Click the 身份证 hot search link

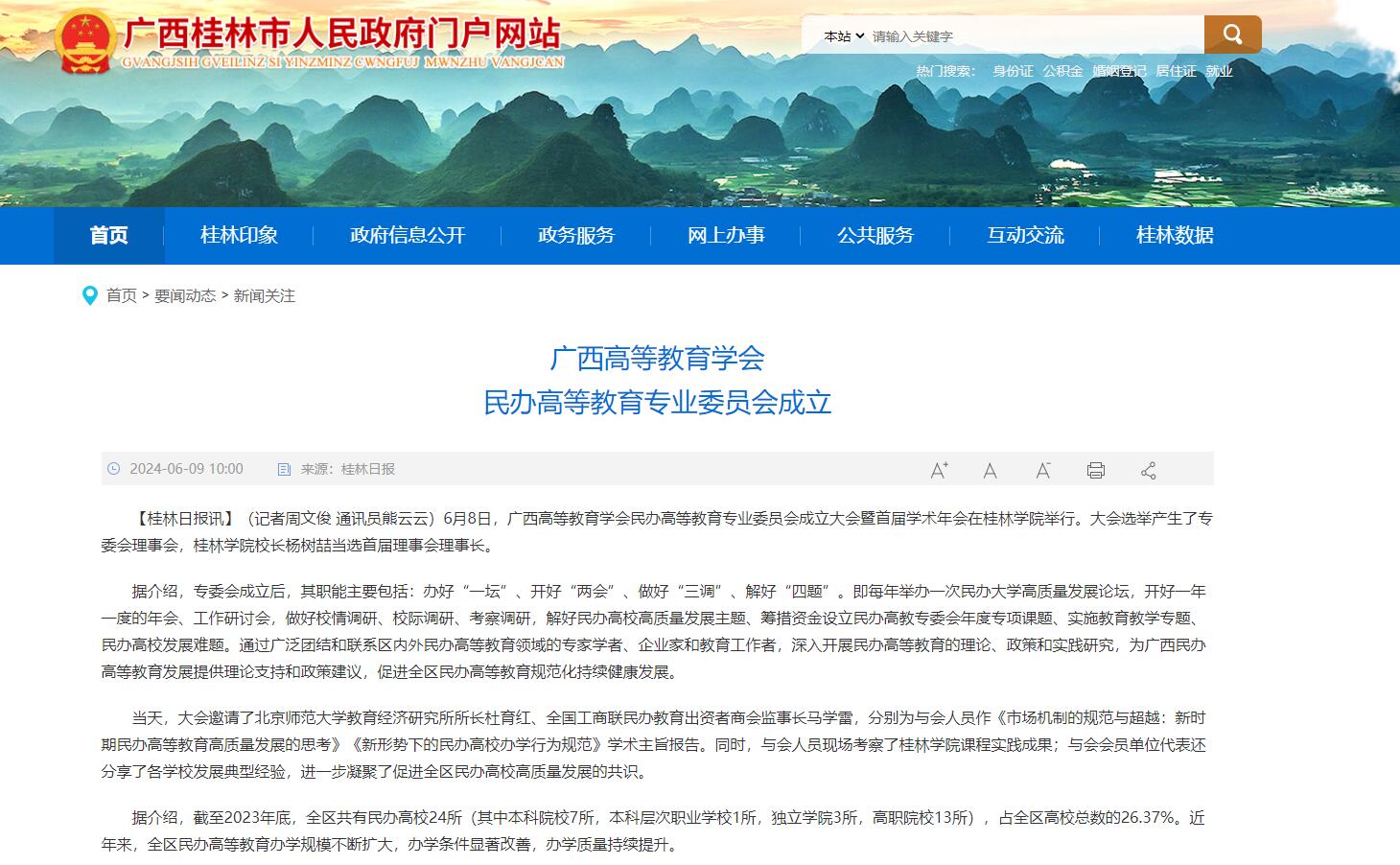(x=1013, y=71)
